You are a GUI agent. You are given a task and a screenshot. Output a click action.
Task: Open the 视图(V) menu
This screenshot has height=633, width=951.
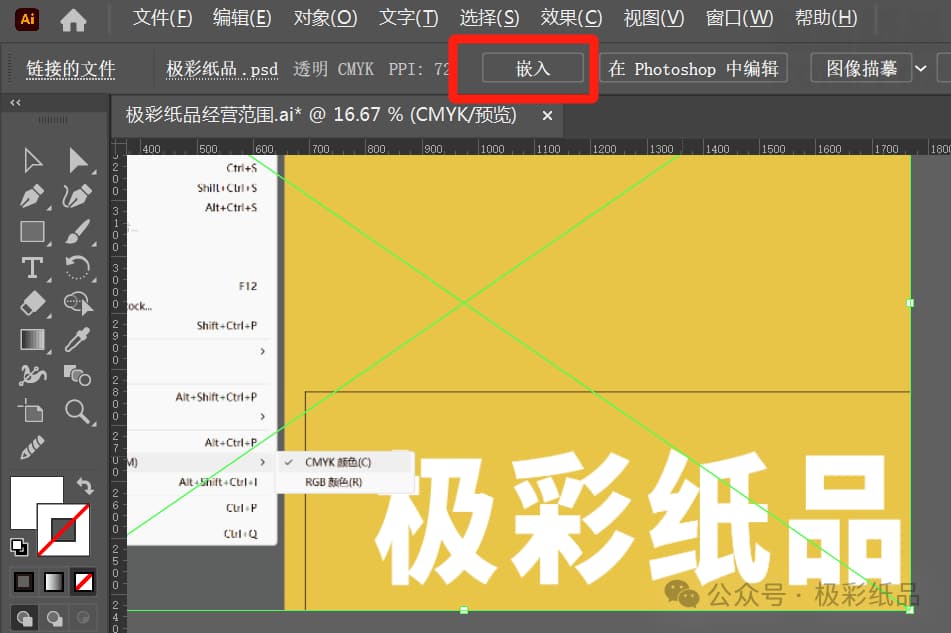click(654, 18)
